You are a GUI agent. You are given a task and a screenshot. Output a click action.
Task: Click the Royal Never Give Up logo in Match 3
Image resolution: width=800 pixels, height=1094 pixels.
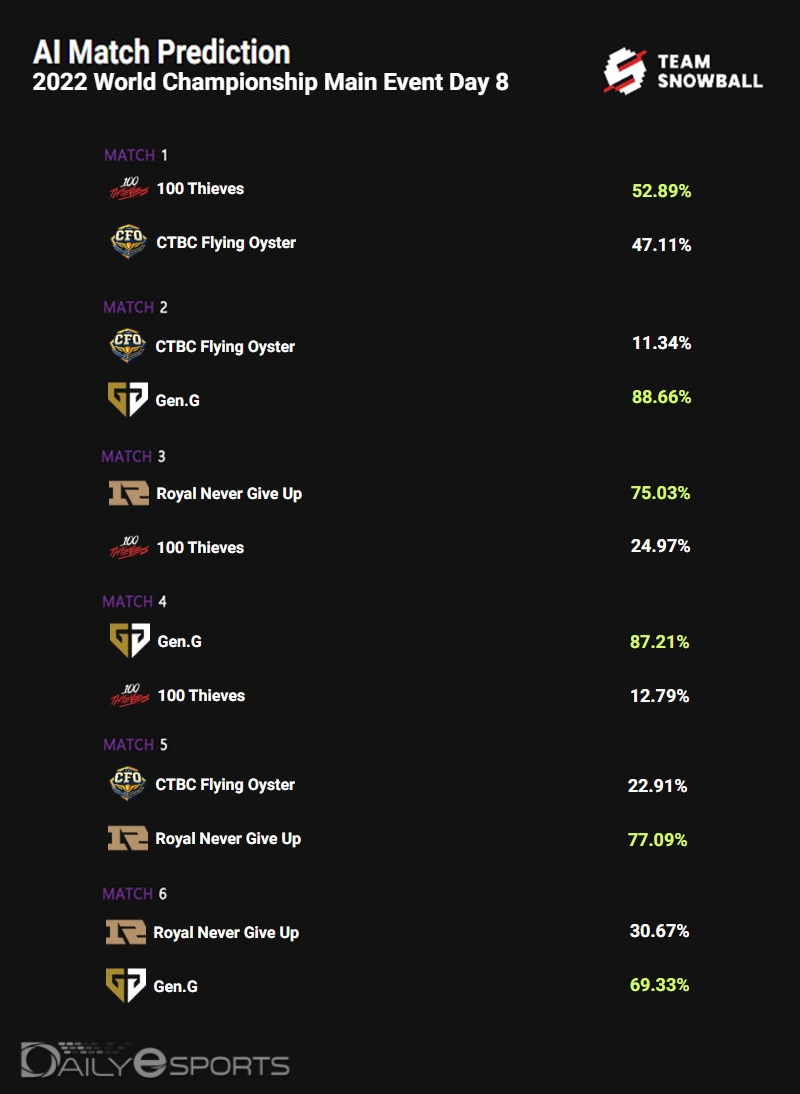128,493
